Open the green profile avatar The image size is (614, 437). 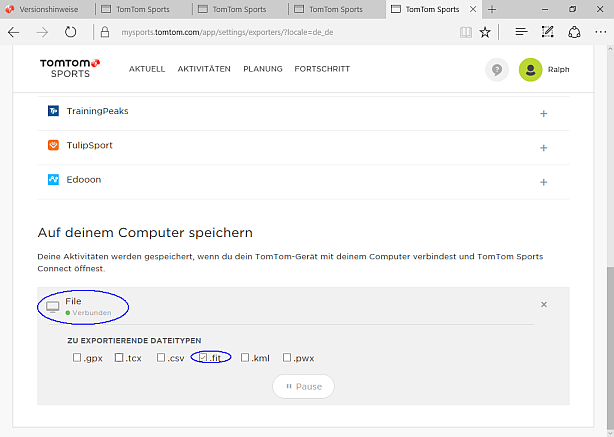tap(530, 70)
